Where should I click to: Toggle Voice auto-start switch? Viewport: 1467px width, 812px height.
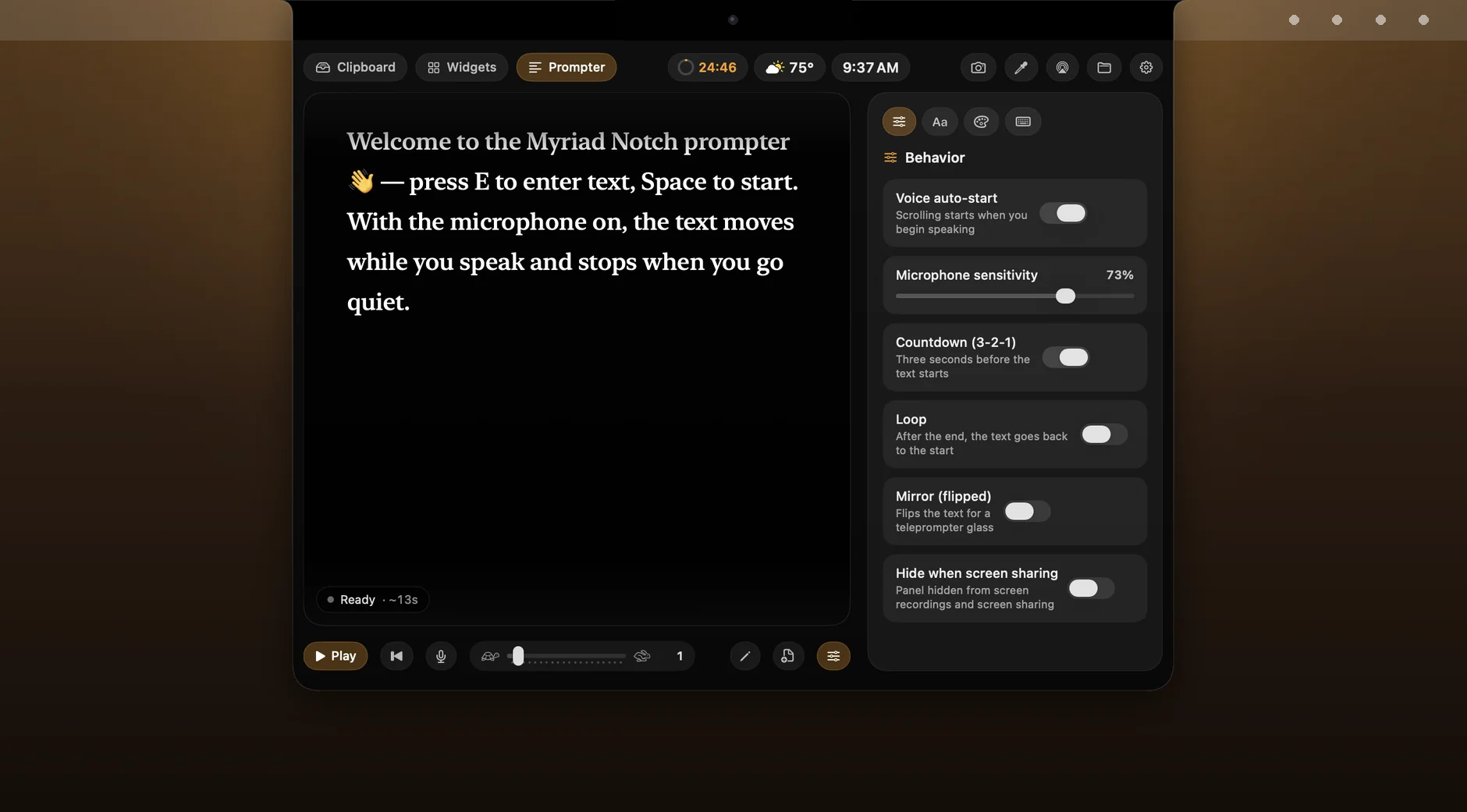[1064, 213]
